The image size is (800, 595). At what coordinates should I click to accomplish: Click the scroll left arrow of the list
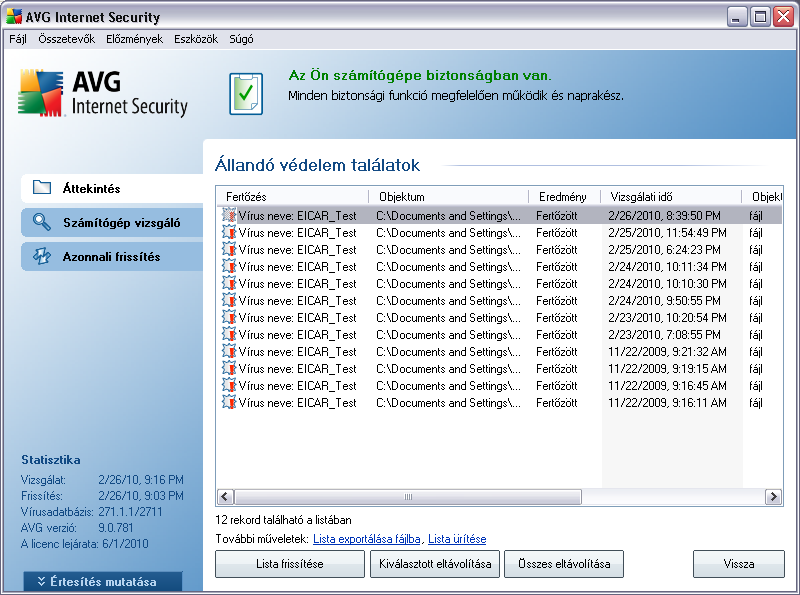pos(226,497)
